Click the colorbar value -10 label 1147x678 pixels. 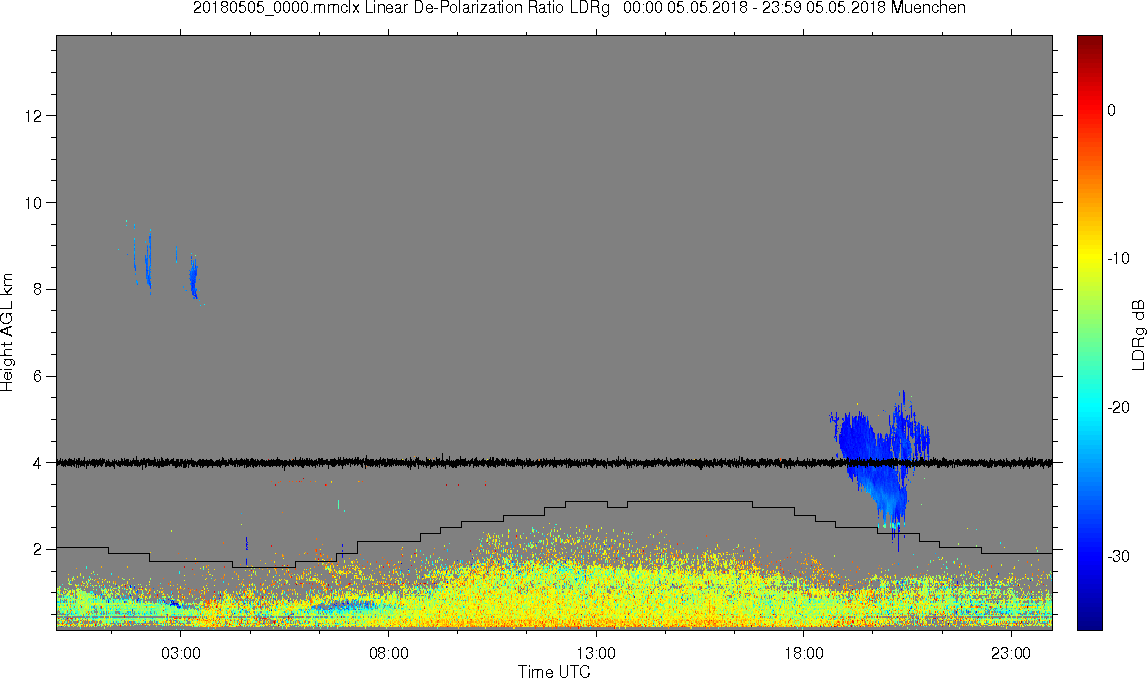(x=1118, y=258)
